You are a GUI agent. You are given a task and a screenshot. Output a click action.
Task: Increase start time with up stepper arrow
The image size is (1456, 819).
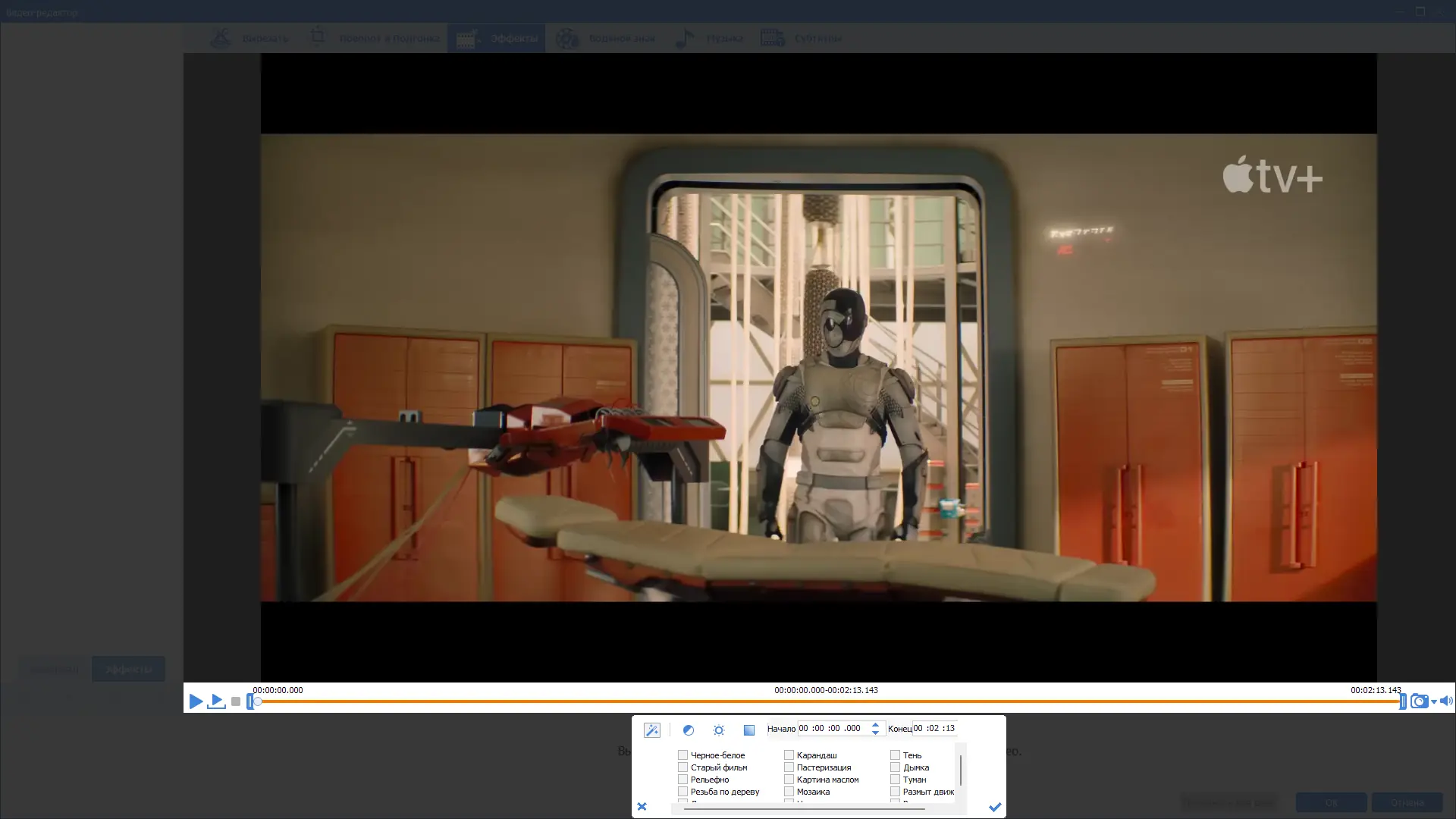point(875,724)
